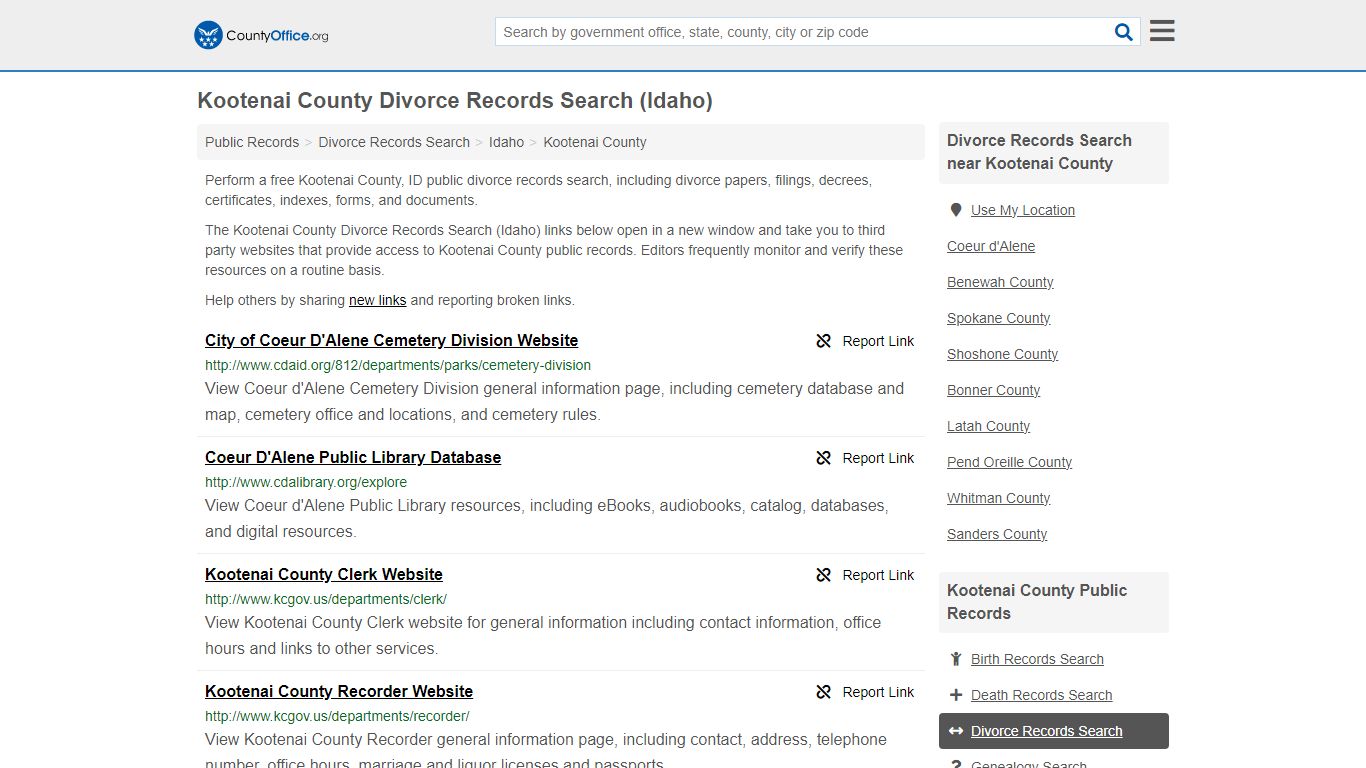
Task: Report Link for Cemetery Division Website
Action: click(x=878, y=341)
